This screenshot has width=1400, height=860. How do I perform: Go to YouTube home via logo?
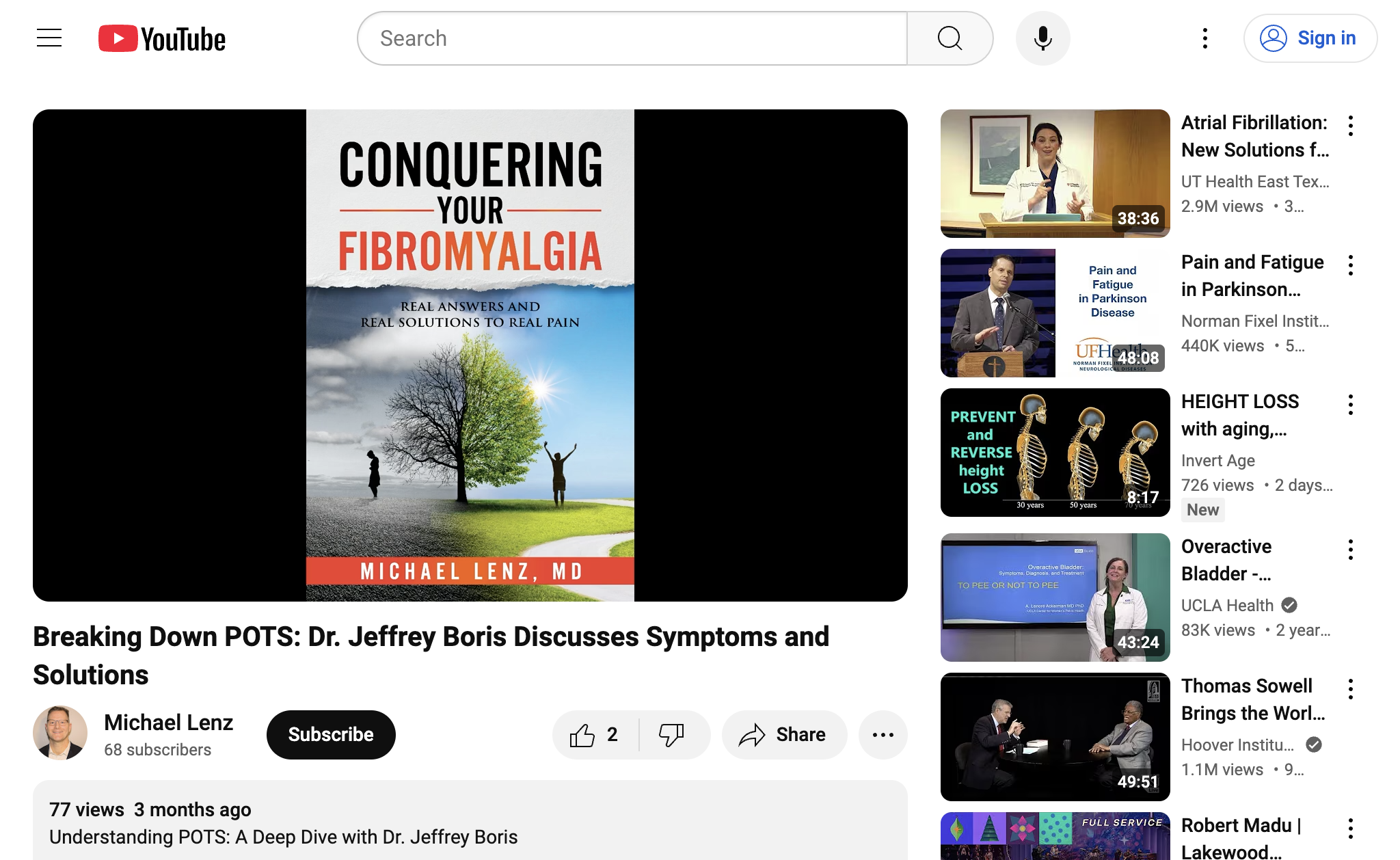[162, 38]
